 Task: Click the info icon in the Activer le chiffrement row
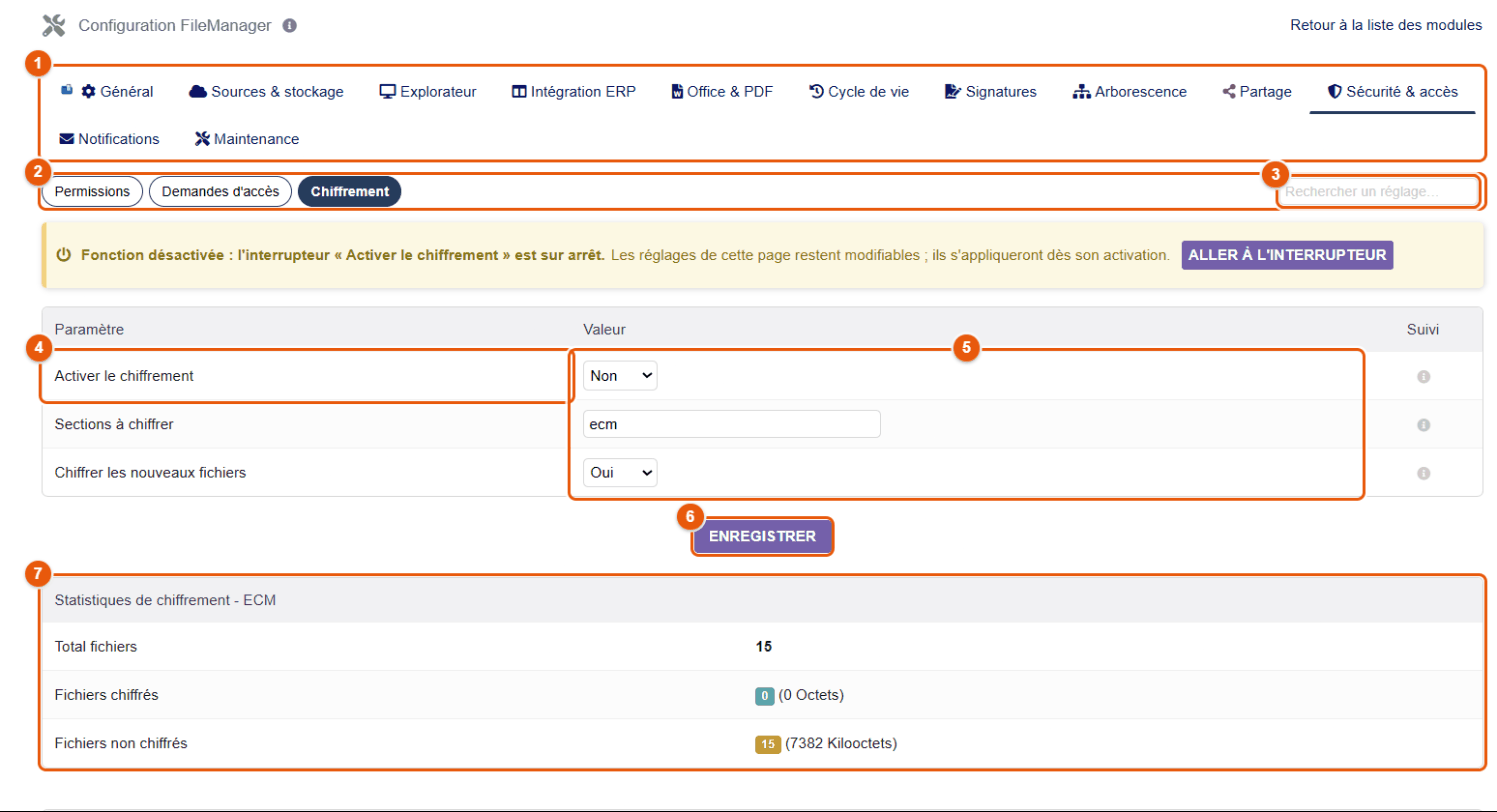(x=1423, y=377)
